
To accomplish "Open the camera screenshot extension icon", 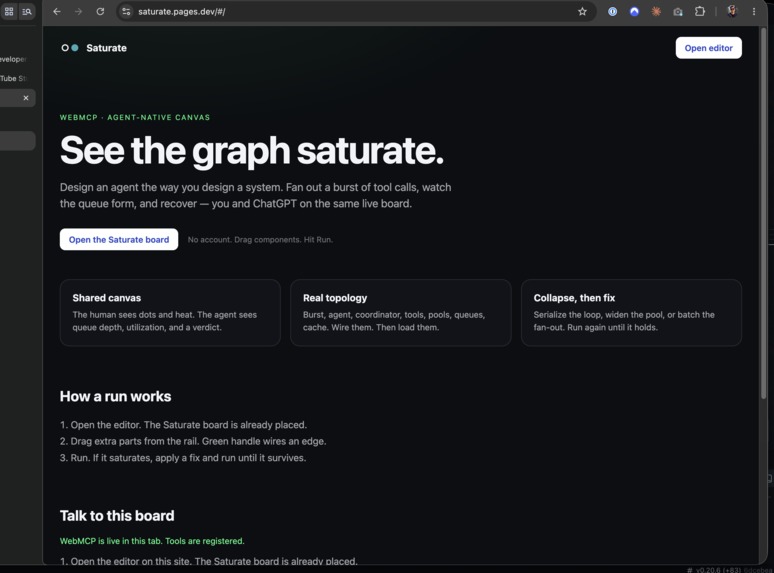I will 678,11.
